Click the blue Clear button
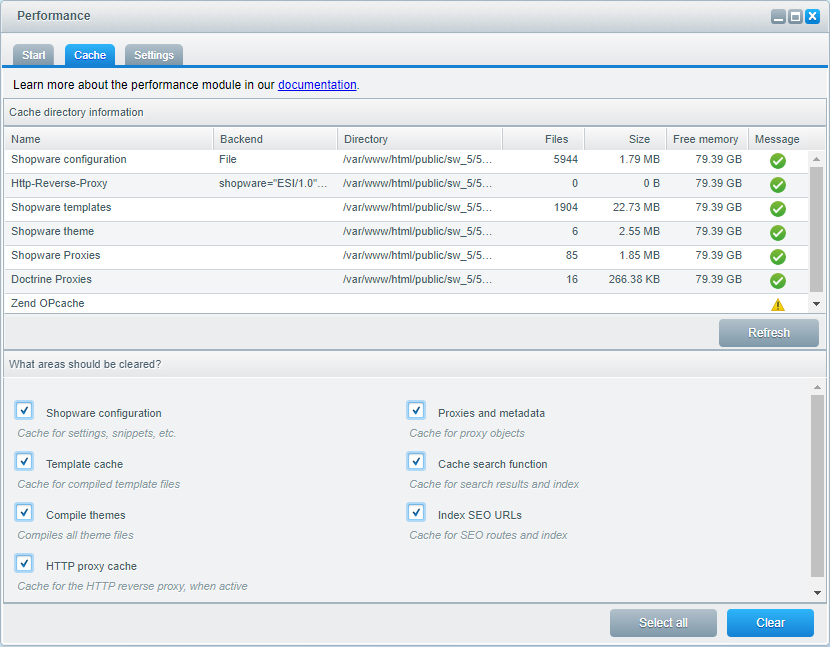This screenshot has height=647, width=830. coord(770,623)
